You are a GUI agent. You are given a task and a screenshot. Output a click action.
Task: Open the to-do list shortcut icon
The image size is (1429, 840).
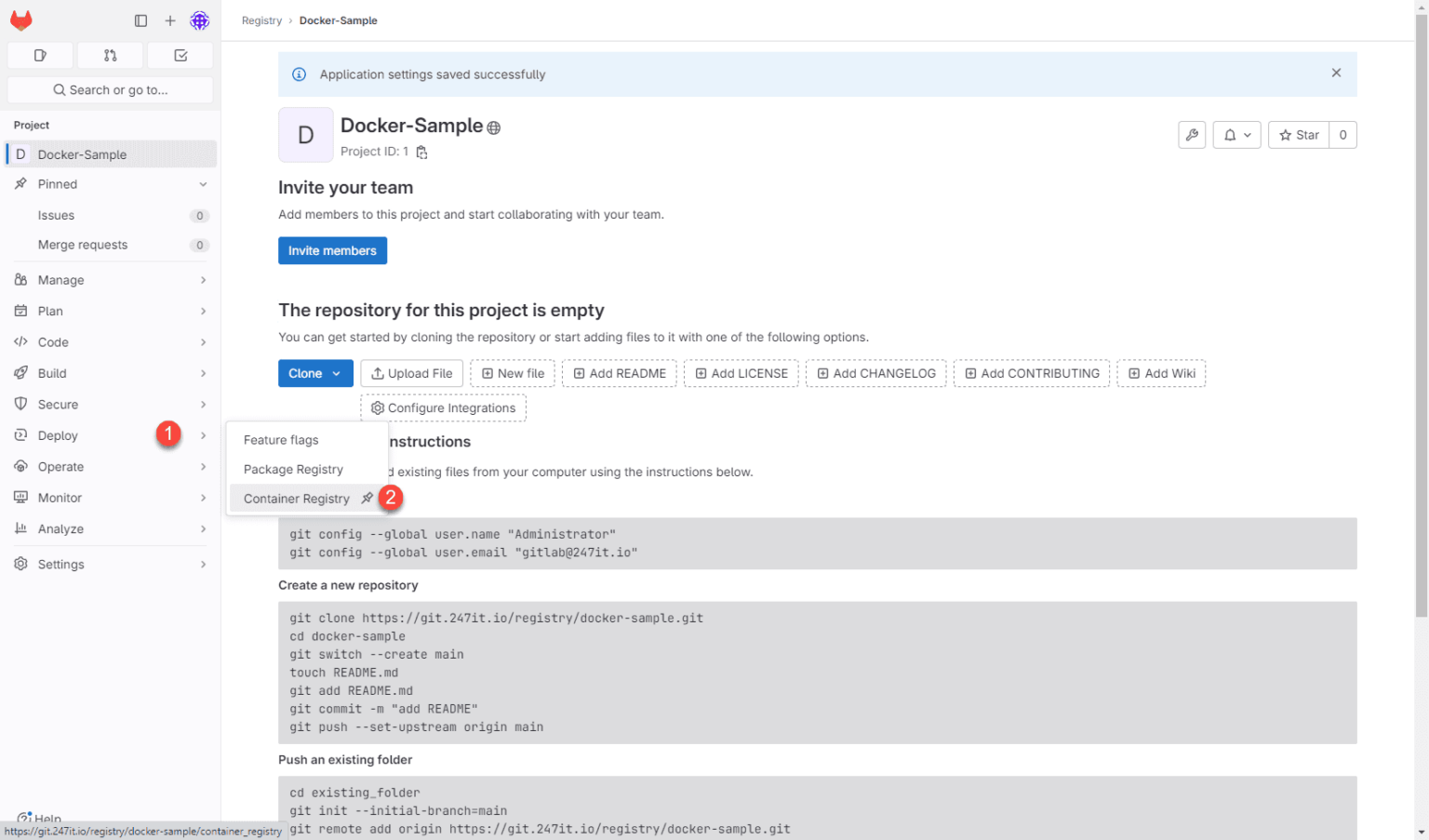(180, 56)
